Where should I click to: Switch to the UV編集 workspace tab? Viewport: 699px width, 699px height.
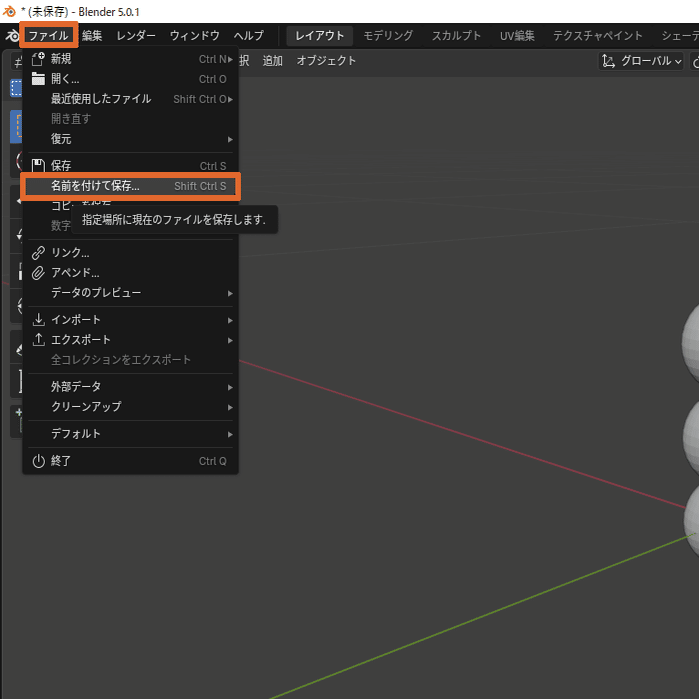(x=517, y=35)
